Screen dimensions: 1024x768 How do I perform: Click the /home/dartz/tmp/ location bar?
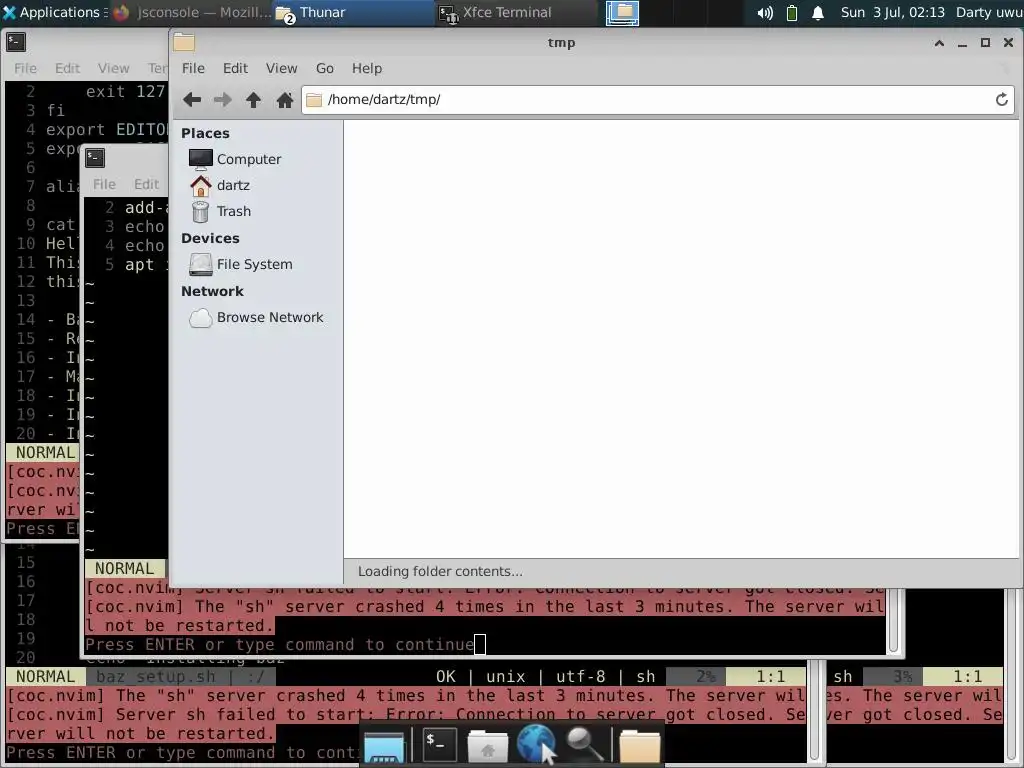point(658,100)
